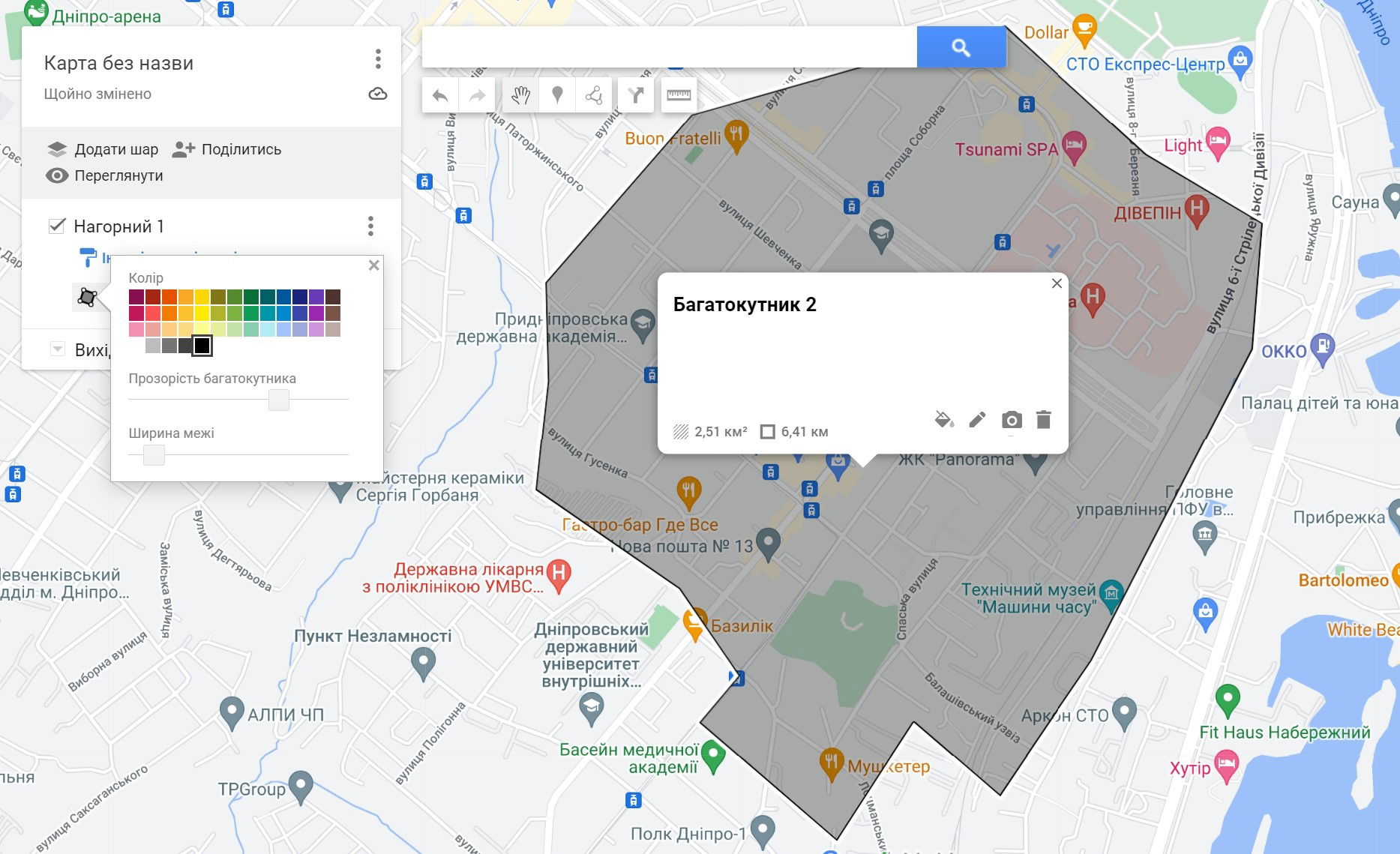Select the draw line tool
The image size is (1400, 854).
(594, 95)
